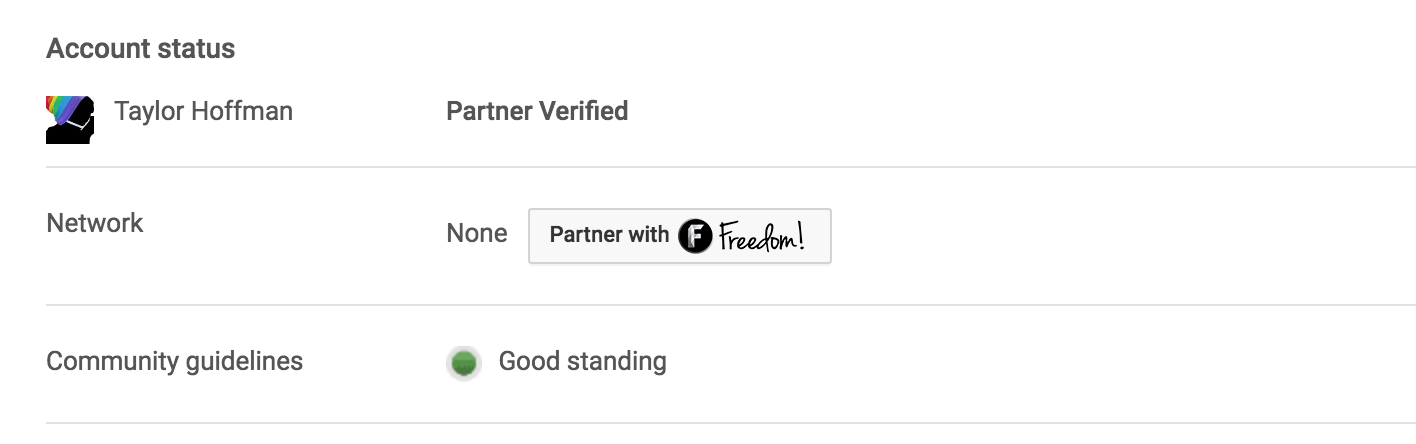This screenshot has height=444, width=1416.
Task: Click the Taylor Hoffman profile avatar
Action: pyautogui.click(x=70, y=120)
